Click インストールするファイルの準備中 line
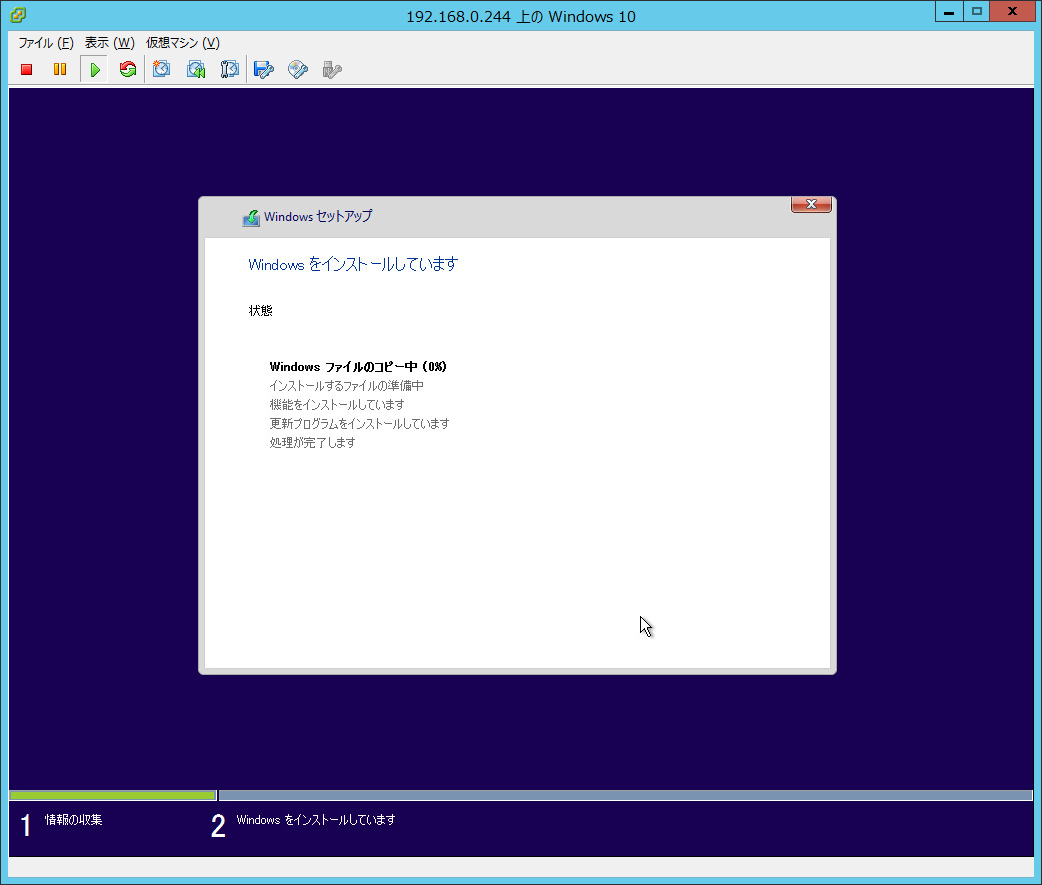1042x885 pixels. pos(346,385)
